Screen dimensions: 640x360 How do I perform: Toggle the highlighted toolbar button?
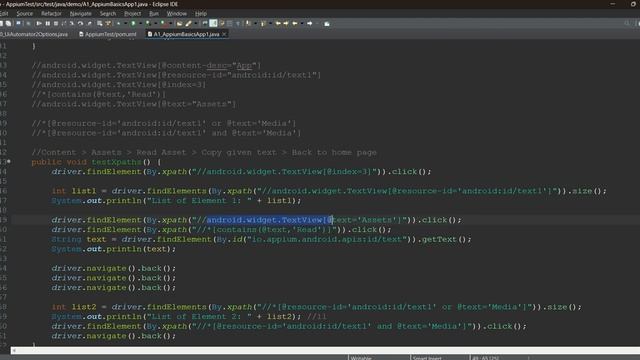point(213,23)
